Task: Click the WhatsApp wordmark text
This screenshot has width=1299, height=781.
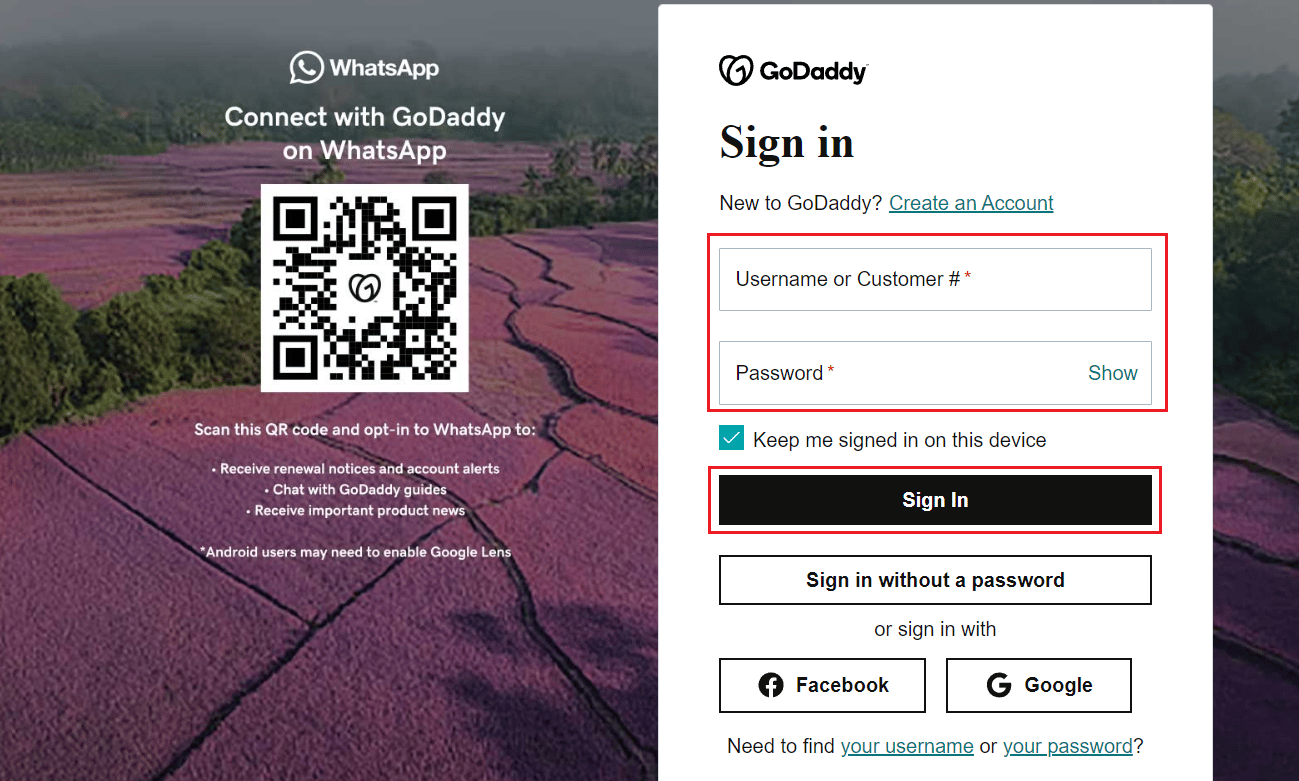Action: (x=384, y=68)
